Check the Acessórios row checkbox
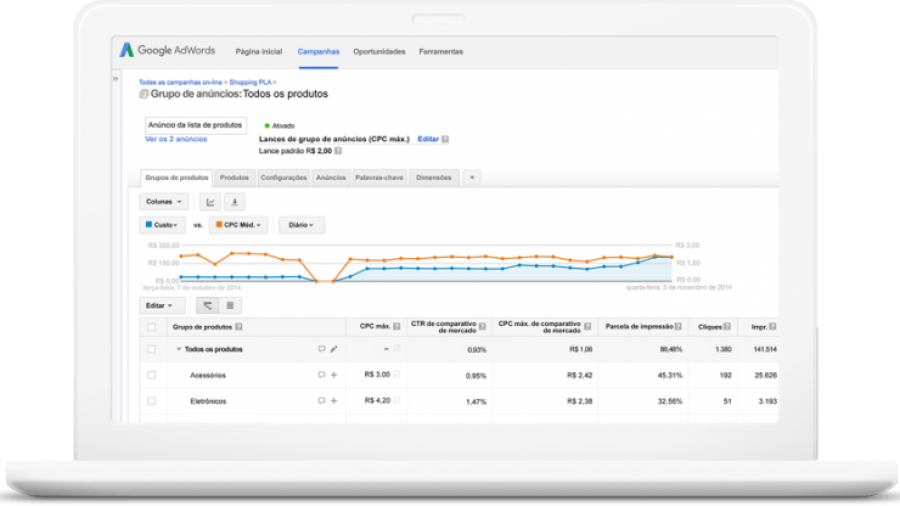This screenshot has height=506, width=900. point(152,375)
